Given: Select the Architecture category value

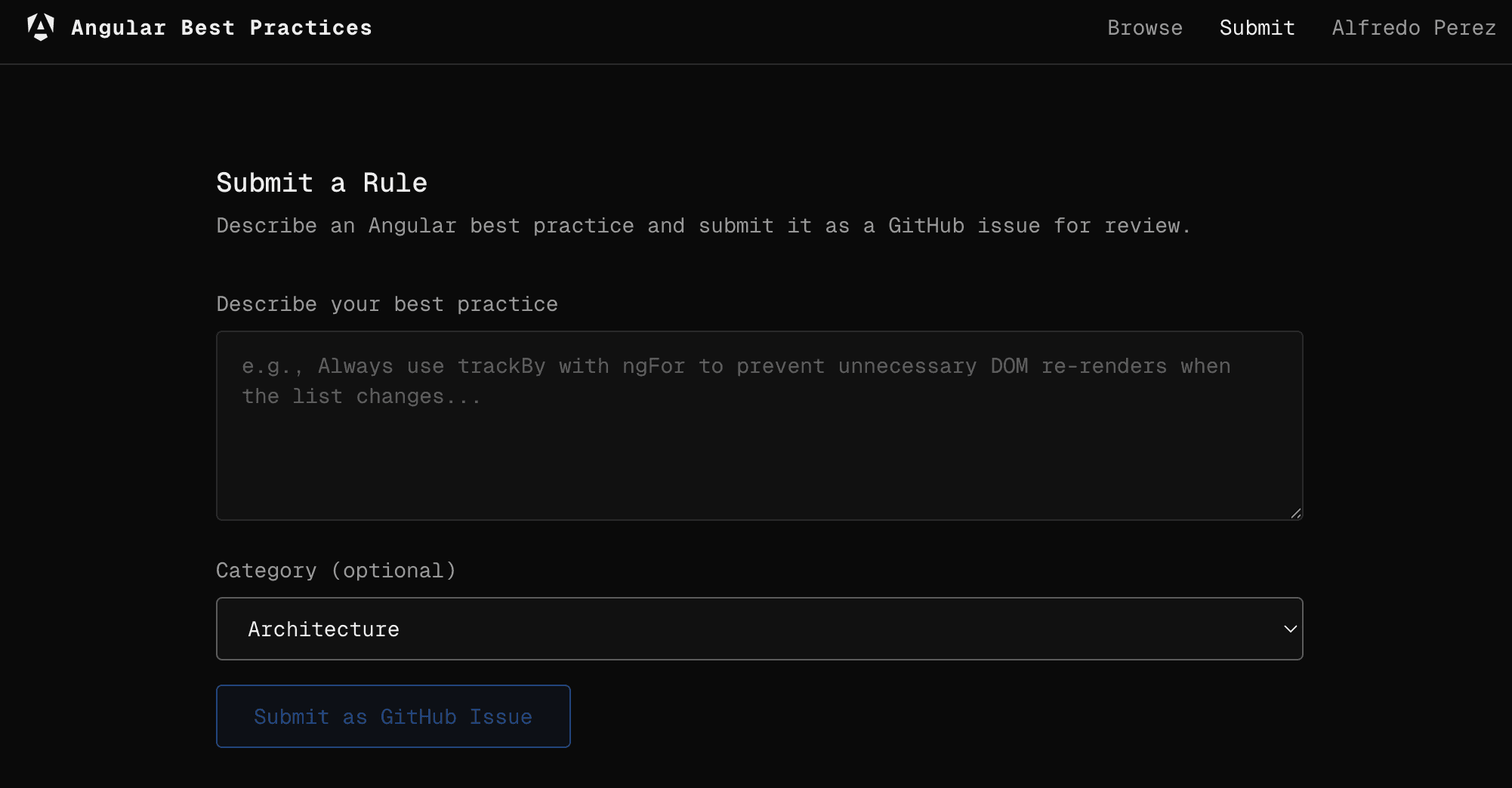Looking at the screenshot, I should pyautogui.click(x=323, y=629).
